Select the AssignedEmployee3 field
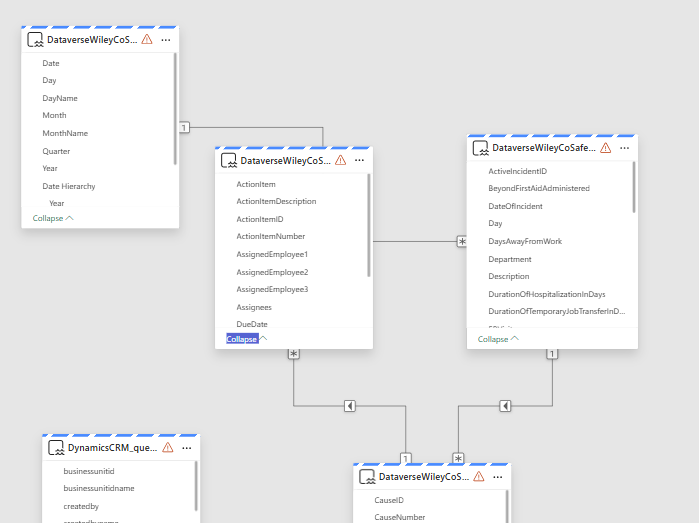This screenshot has width=699, height=523. pyautogui.click(x=272, y=289)
